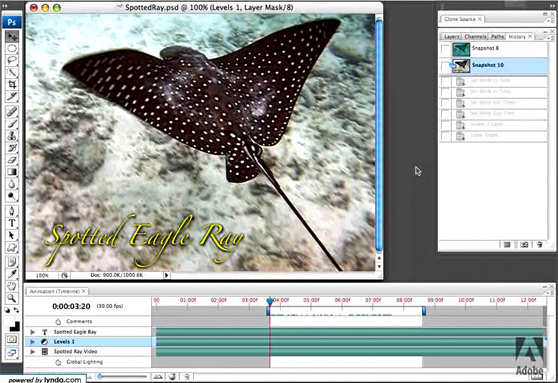The width and height of the screenshot is (558, 383).
Task: Delete keyframes with timeline trash icon
Action: point(187,376)
